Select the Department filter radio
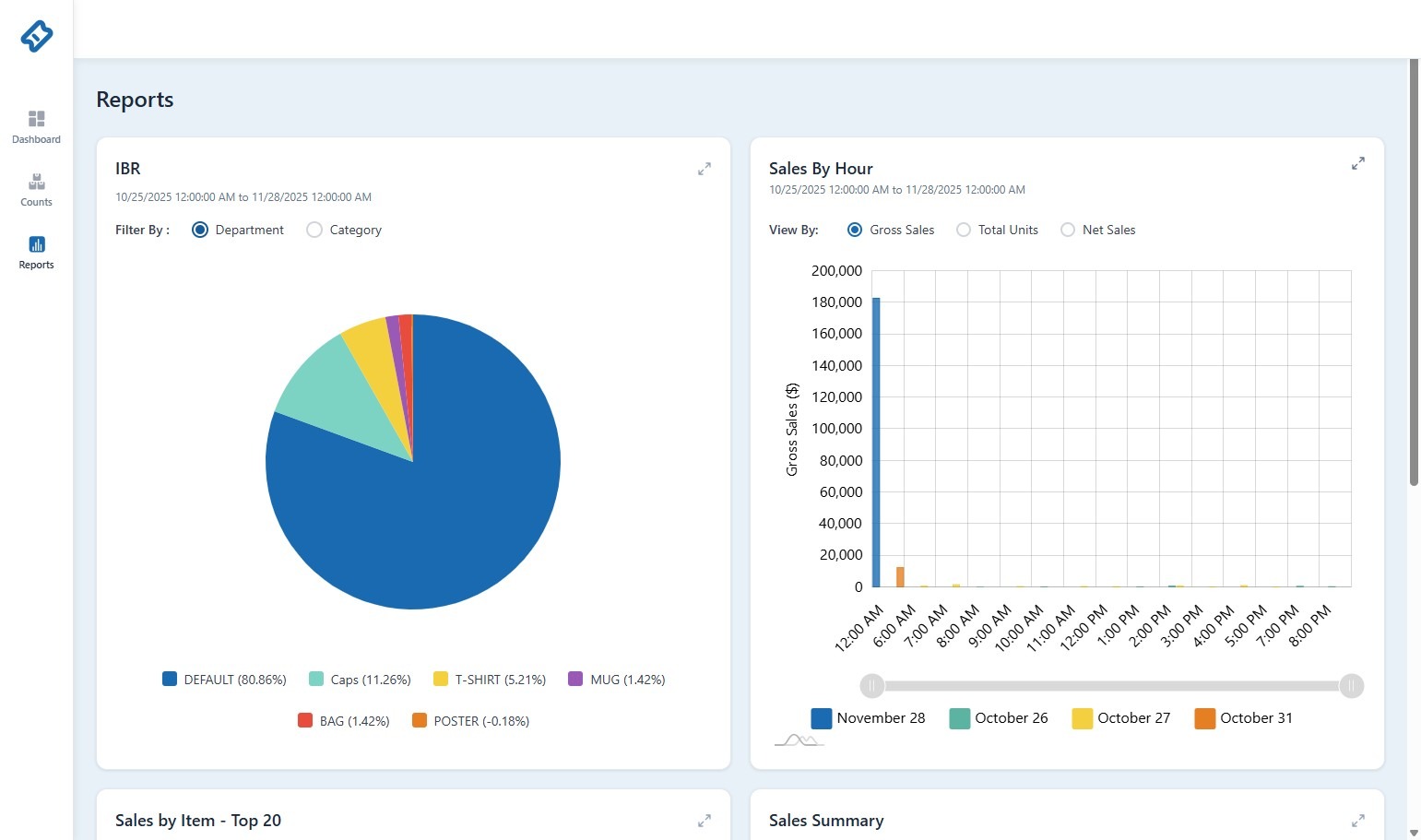Viewport: 1421px width, 840px height. click(200, 230)
